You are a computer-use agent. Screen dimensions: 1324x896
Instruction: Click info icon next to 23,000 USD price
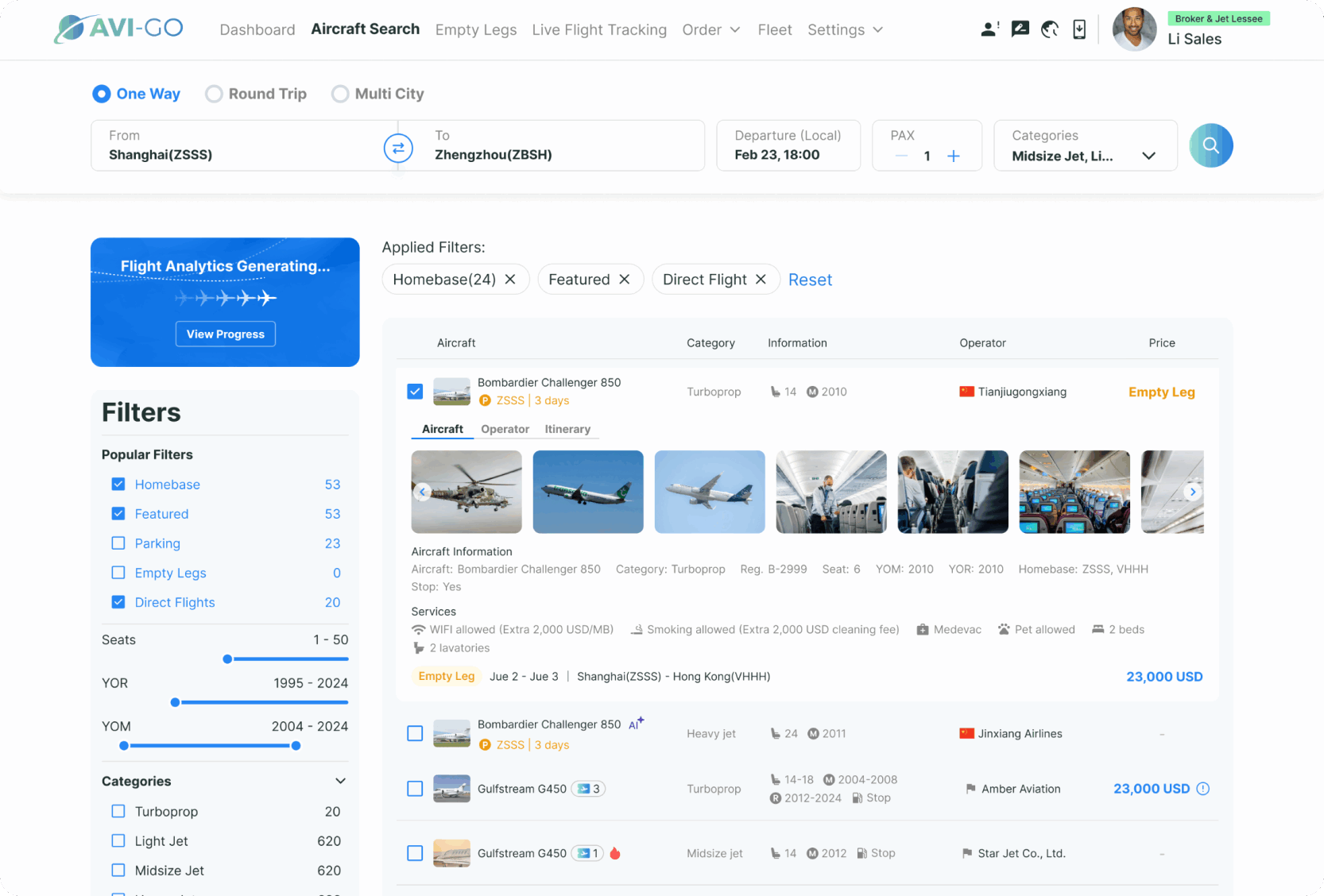(x=1202, y=789)
